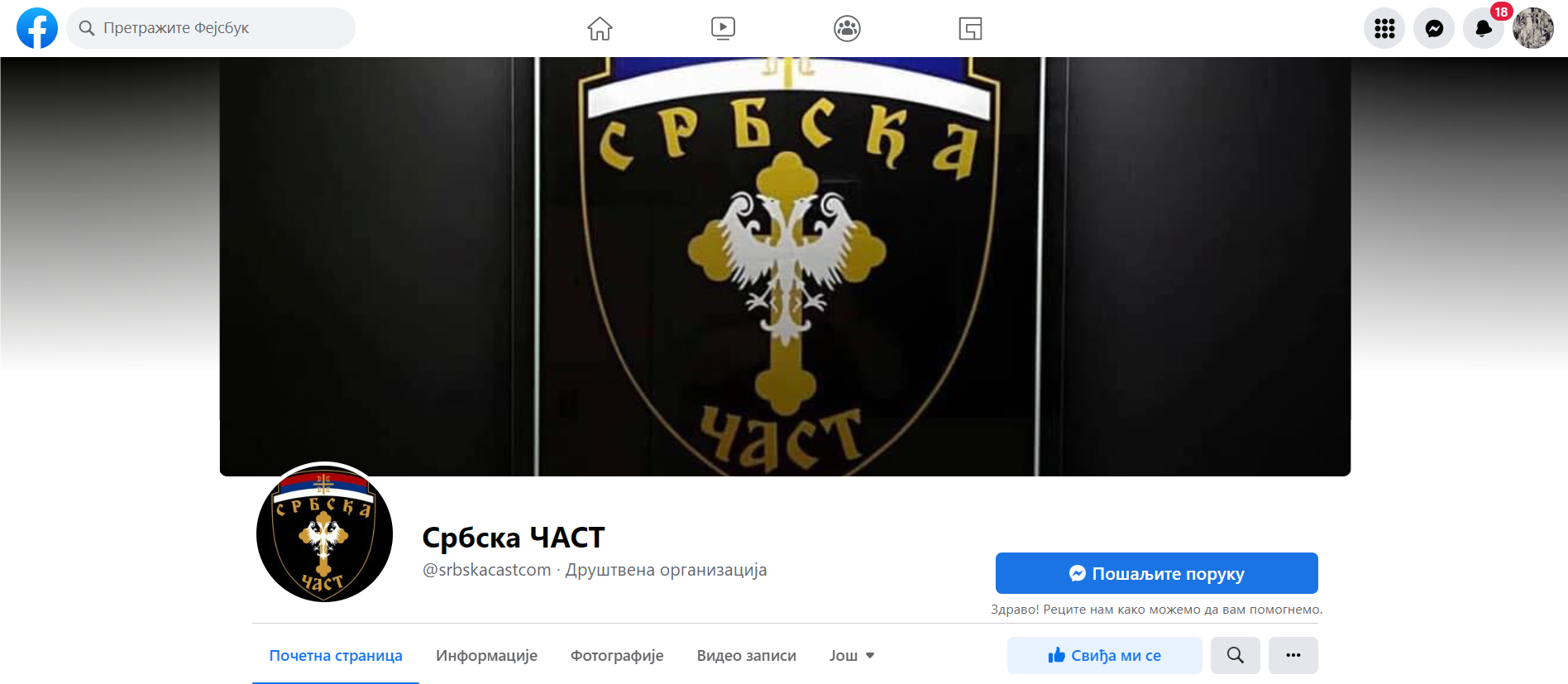Open the three-dots more options button
This screenshot has height=684, width=1568.
(x=1293, y=655)
